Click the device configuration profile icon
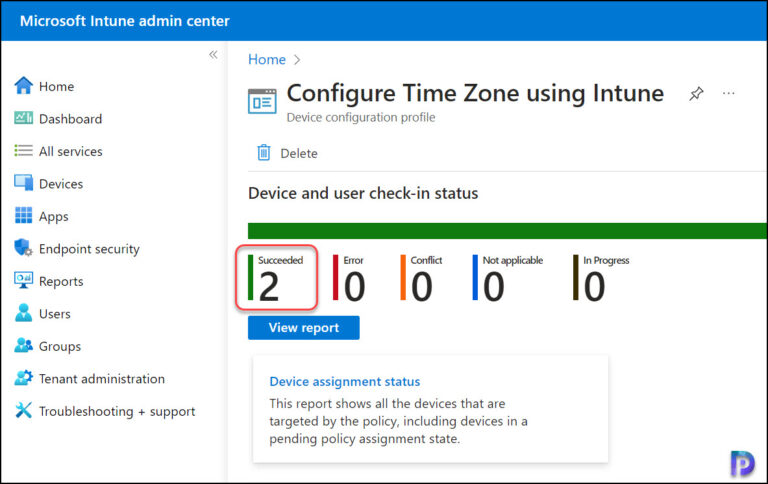 pyautogui.click(x=262, y=101)
